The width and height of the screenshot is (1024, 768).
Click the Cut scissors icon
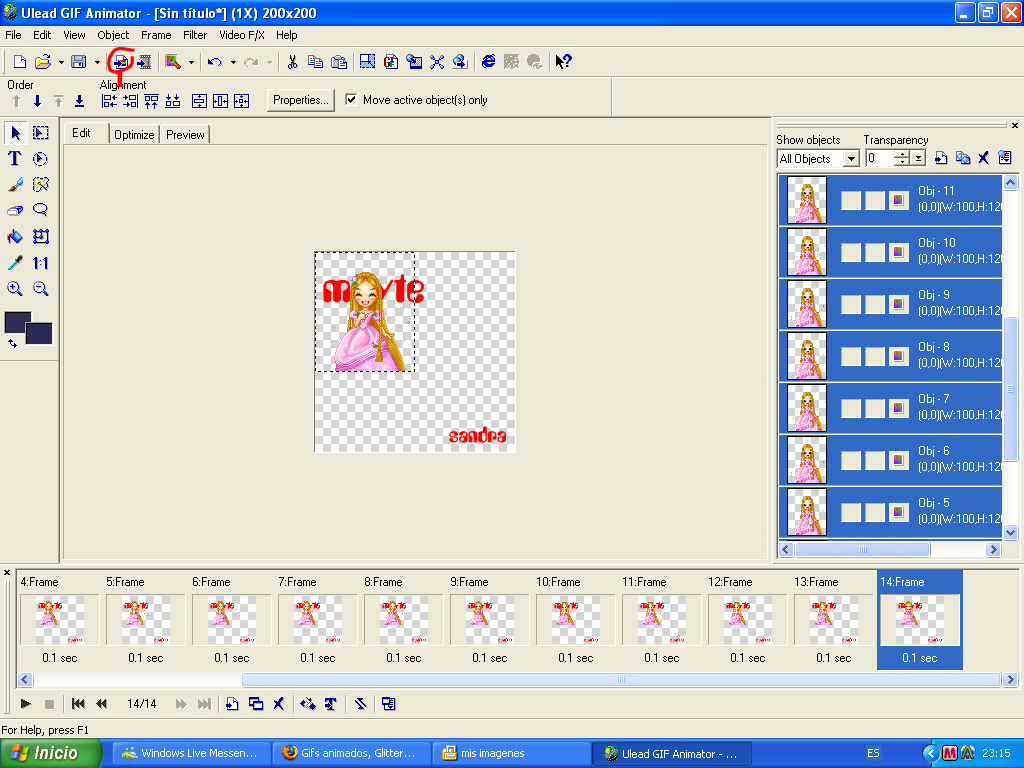tap(292, 62)
